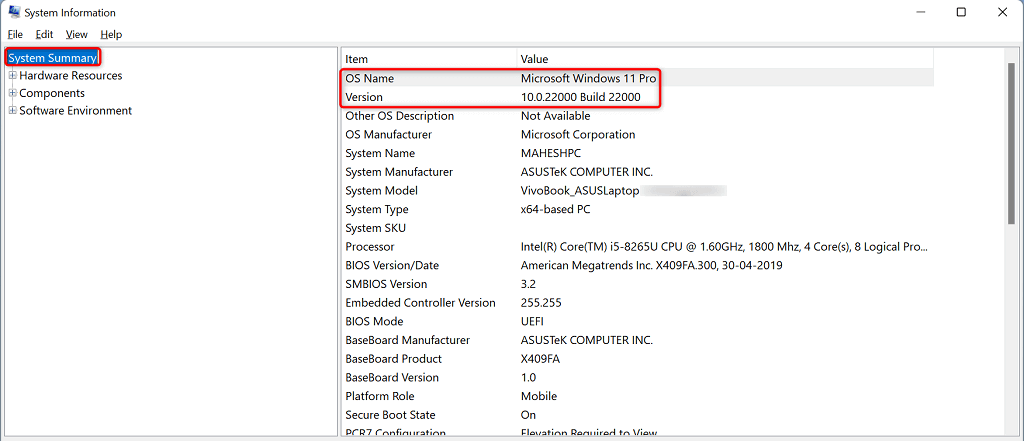Click the 255.255 value
This screenshot has height=441, width=1024.
point(541,302)
